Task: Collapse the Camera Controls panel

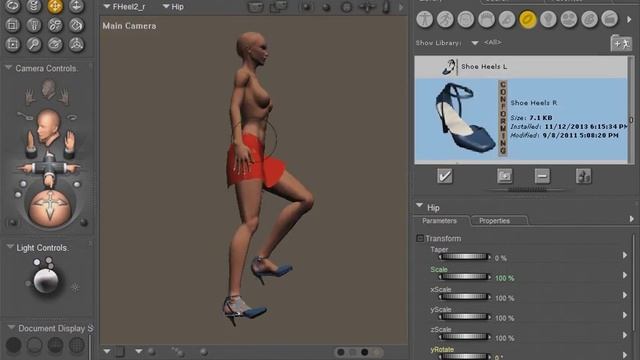Action: click(x=8, y=68)
